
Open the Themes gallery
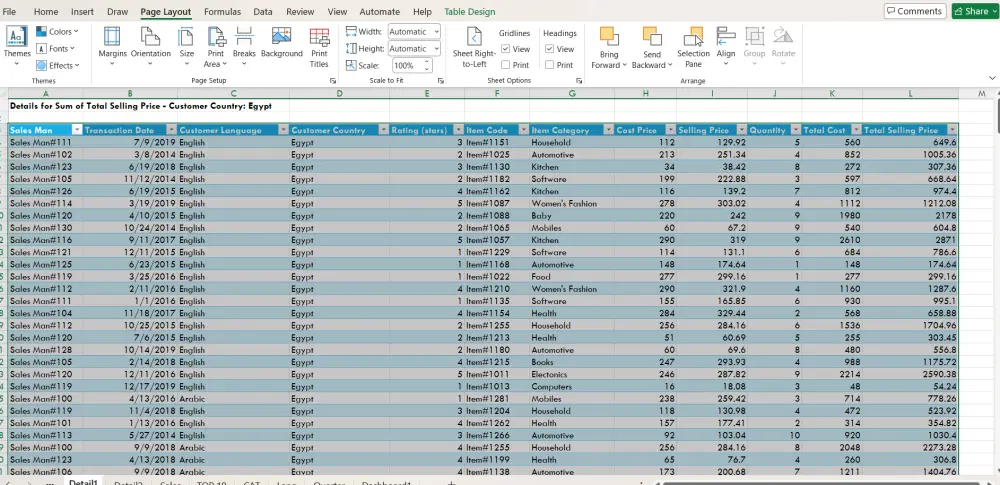(x=17, y=45)
